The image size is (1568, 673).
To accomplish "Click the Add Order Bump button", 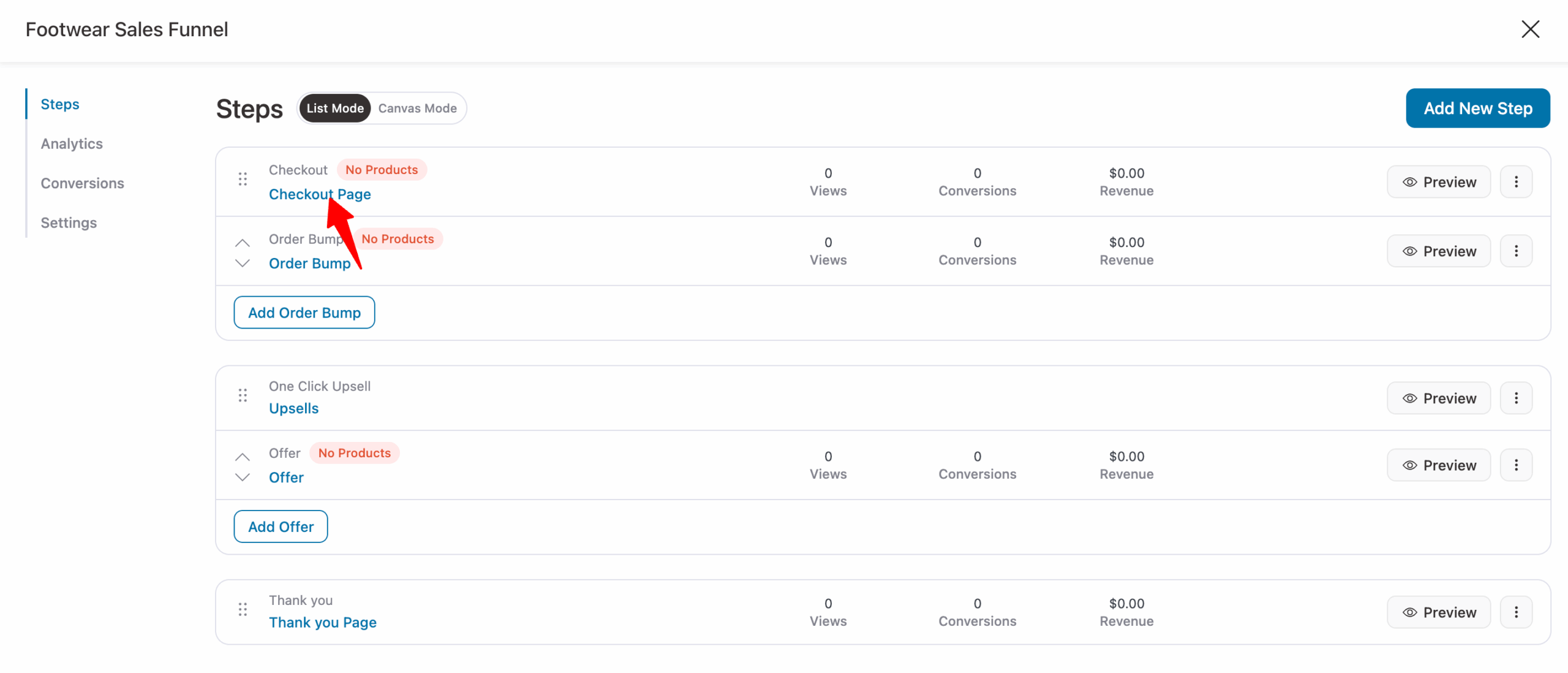I will pos(304,312).
